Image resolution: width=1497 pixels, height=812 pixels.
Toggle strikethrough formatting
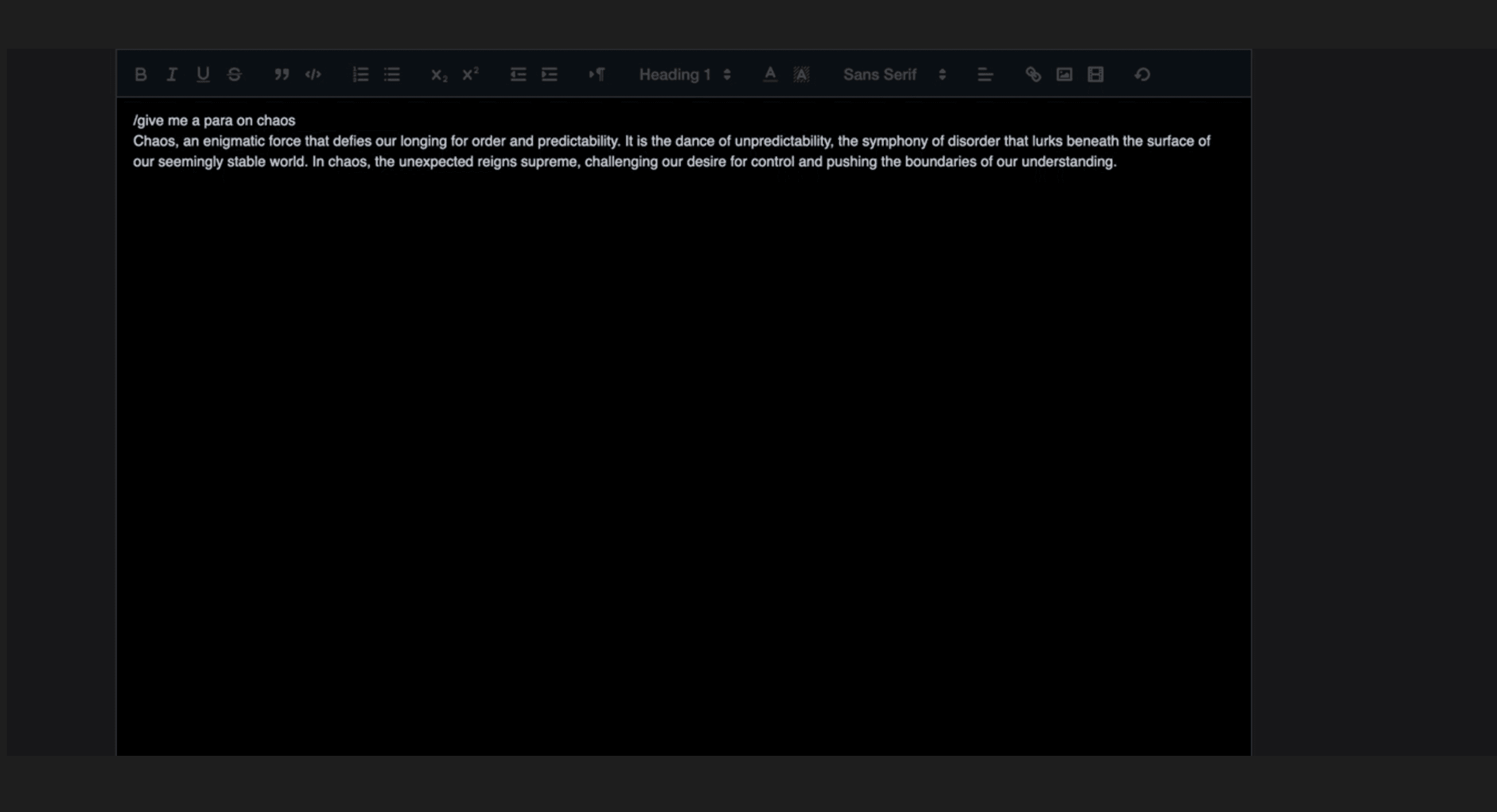[234, 74]
